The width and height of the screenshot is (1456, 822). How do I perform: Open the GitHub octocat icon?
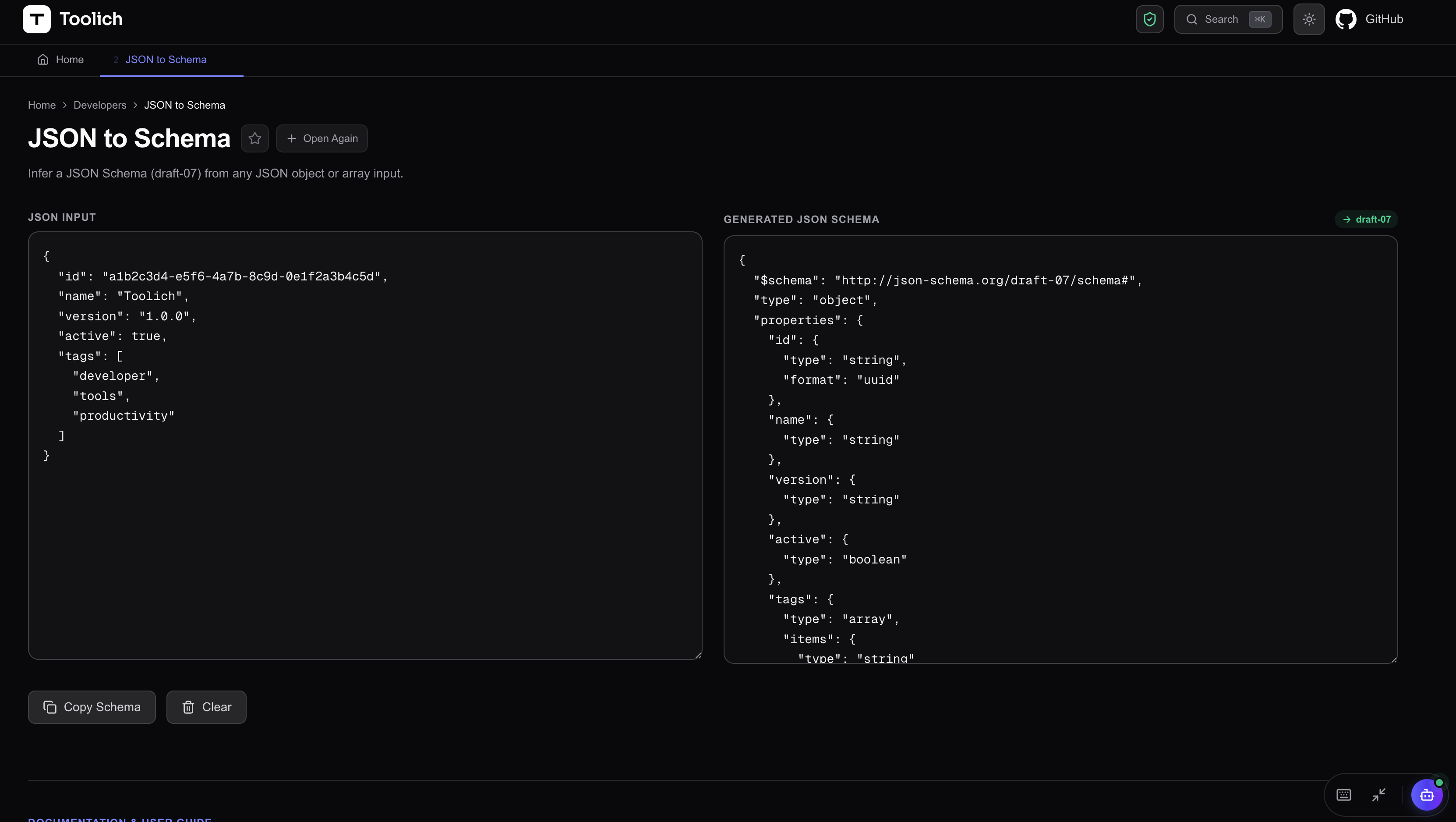click(1346, 19)
